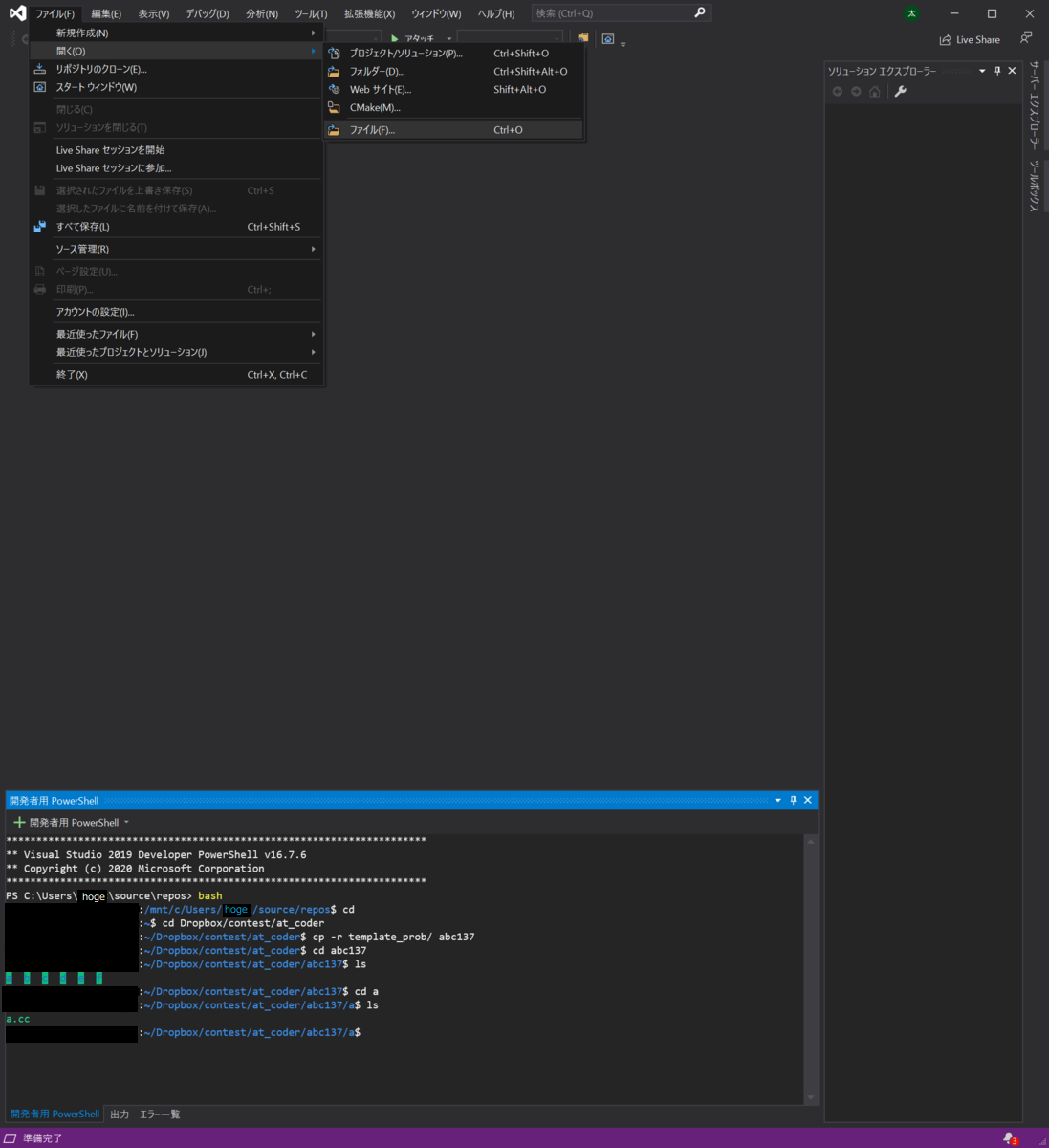Select Open Folder (フォルダー) menu entry
This screenshot has height=1148, width=1049.
454,72
